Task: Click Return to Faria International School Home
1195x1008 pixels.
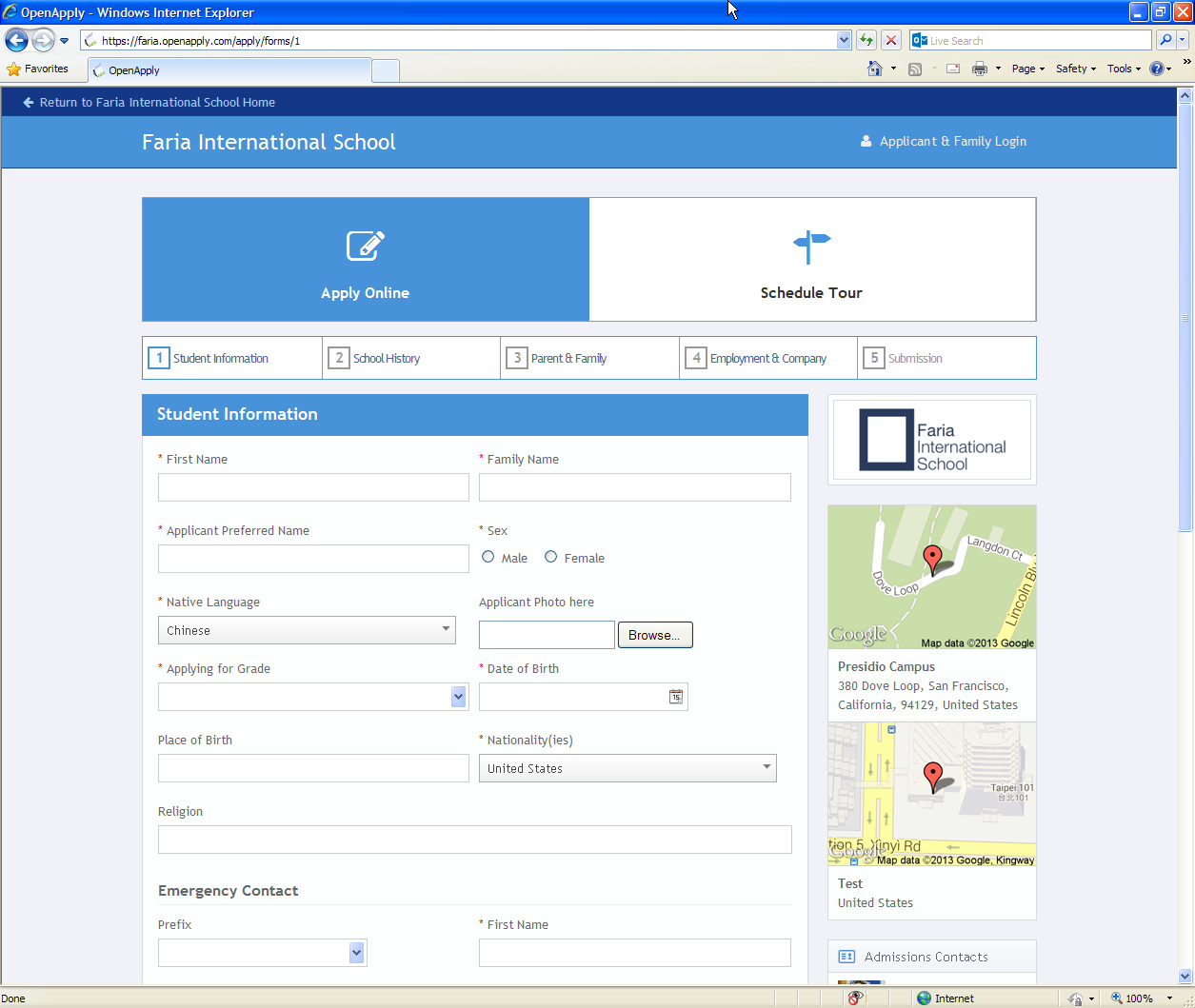Action: click(149, 102)
